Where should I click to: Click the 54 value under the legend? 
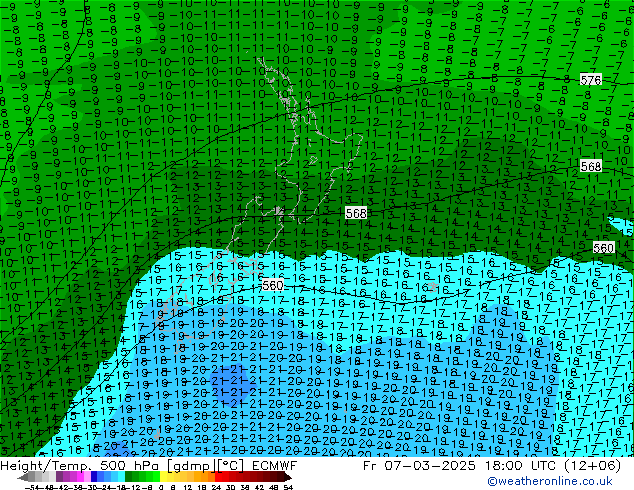[x=288, y=488]
